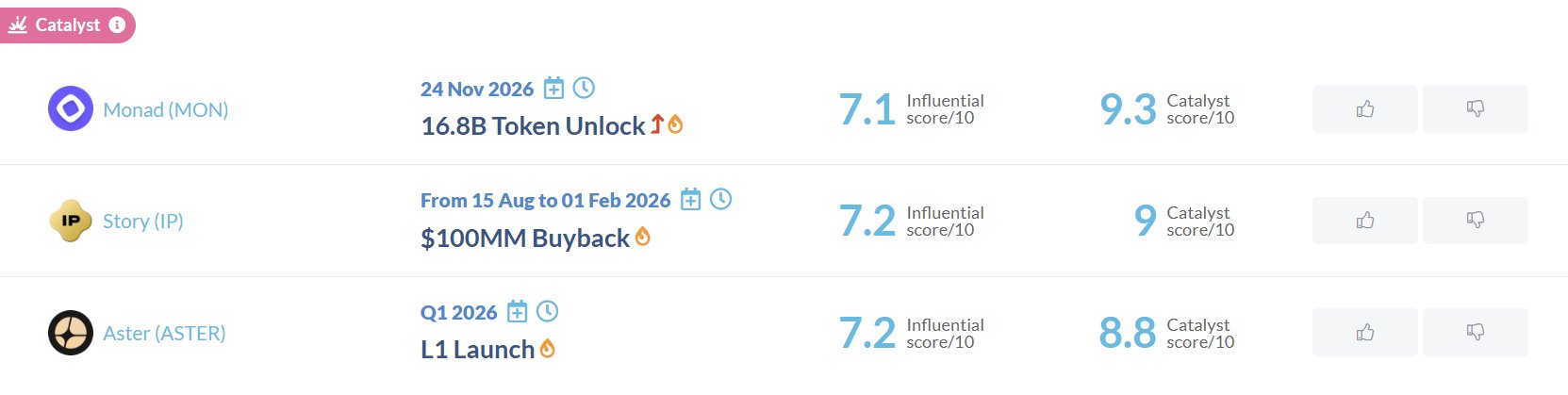Click the clock icon on Story buyback row
Screen dimensions: 1568x395
pos(721,199)
